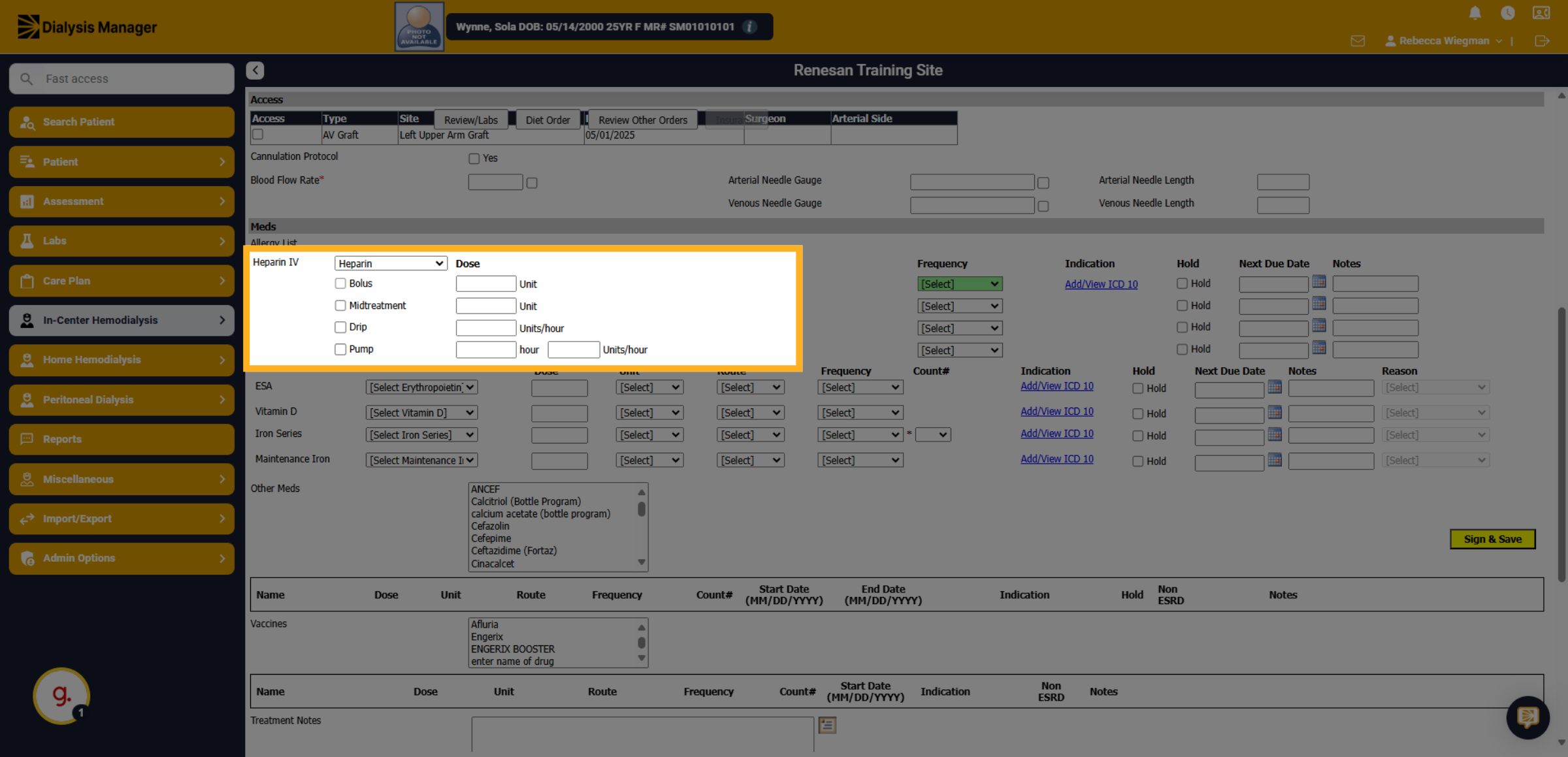Enable the Drip checkbox
Screen dimensions: 1568x757
click(x=340, y=327)
